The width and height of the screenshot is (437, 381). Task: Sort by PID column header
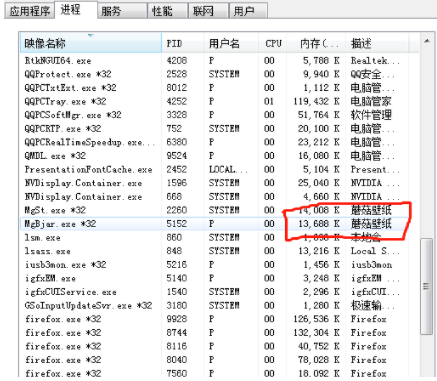183,43
